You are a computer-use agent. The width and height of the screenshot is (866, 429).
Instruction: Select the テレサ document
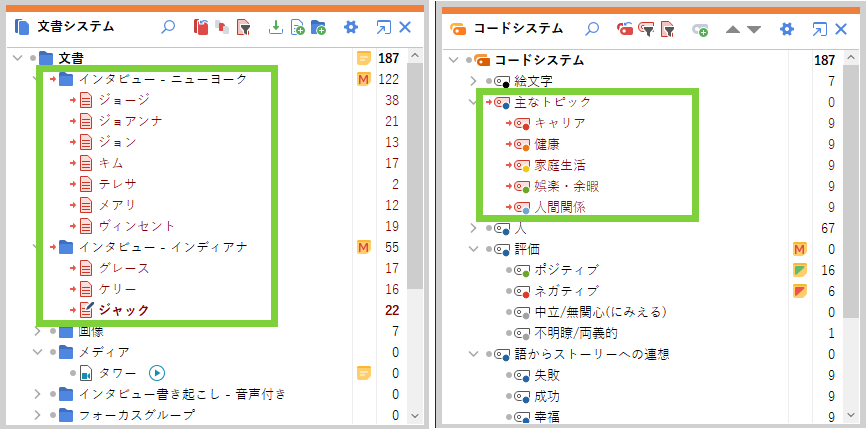point(117,184)
